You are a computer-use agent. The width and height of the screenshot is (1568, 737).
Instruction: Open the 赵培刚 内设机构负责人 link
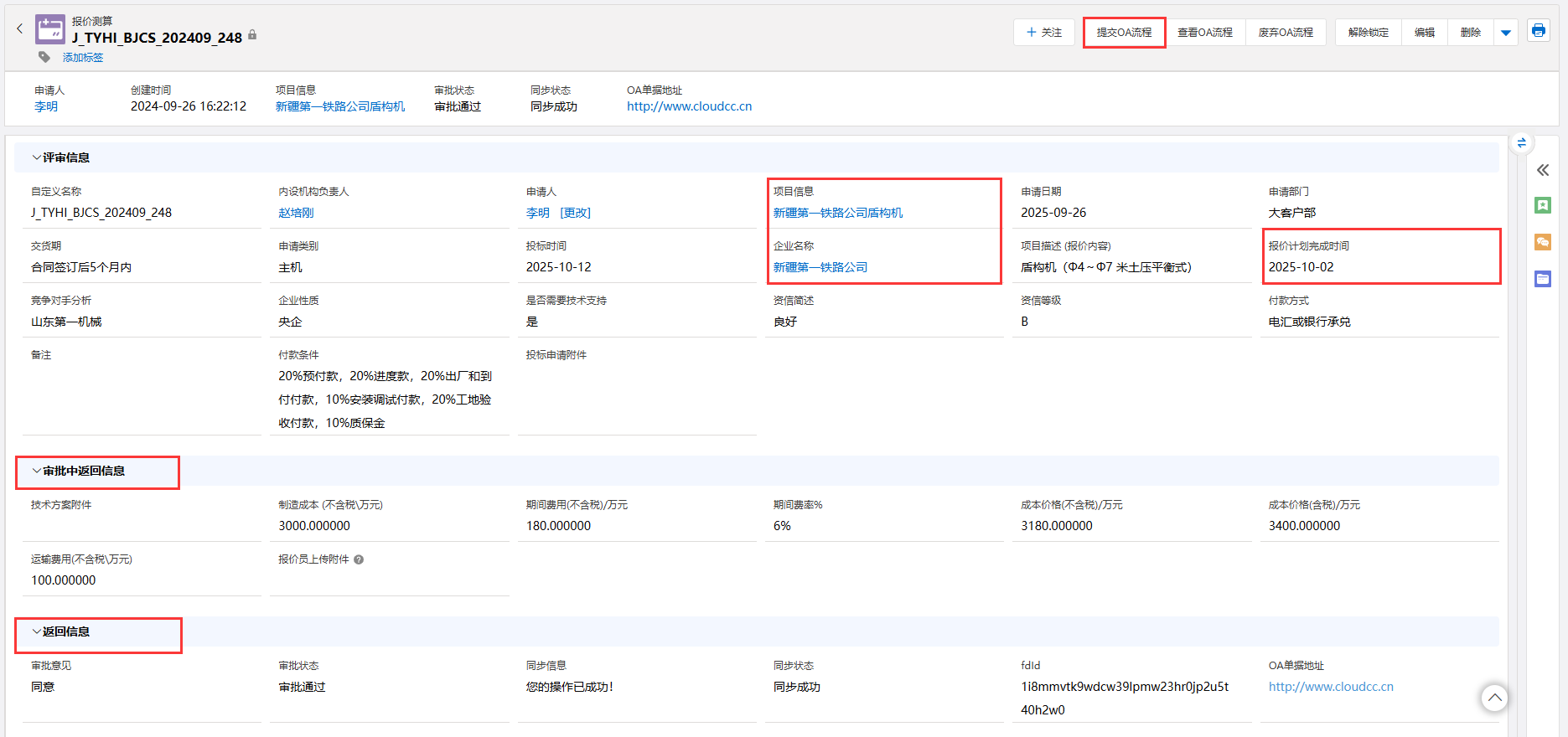296,213
